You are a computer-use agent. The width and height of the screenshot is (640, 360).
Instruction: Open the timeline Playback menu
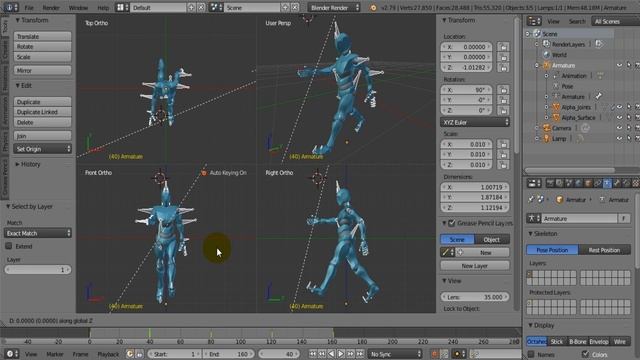(108, 354)
